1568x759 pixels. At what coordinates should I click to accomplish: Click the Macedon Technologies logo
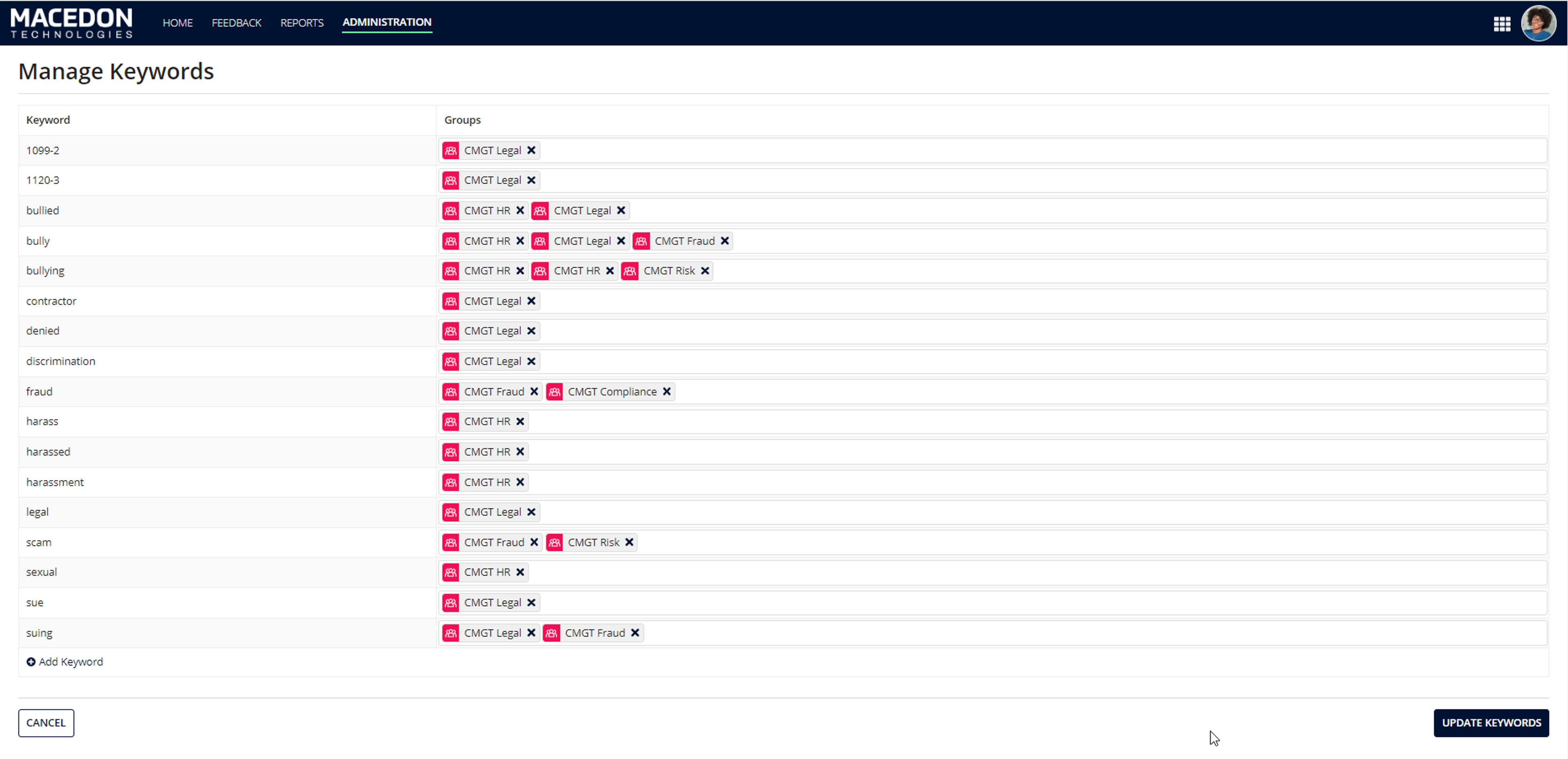71,23
